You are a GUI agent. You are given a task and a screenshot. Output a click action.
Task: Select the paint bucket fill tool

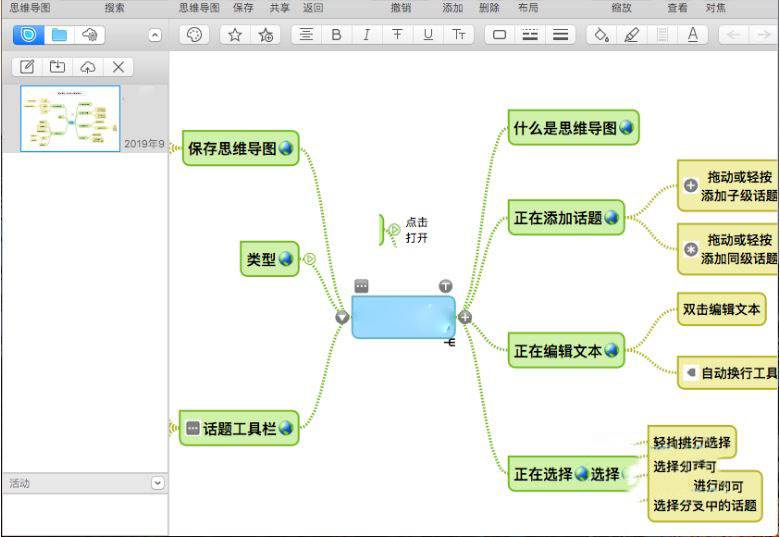(x=600, y=35)
